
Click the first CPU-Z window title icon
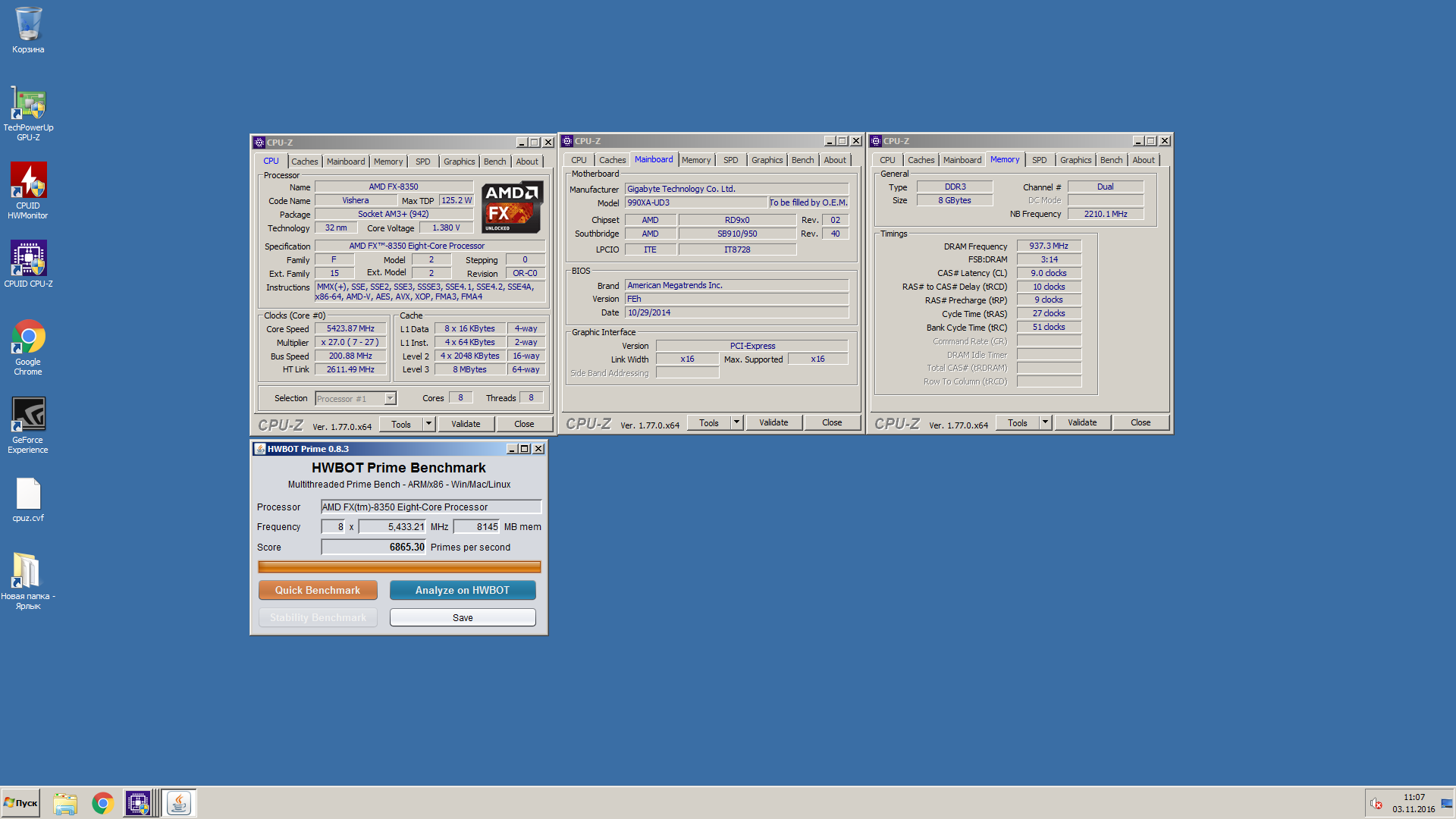click(259, 143)
